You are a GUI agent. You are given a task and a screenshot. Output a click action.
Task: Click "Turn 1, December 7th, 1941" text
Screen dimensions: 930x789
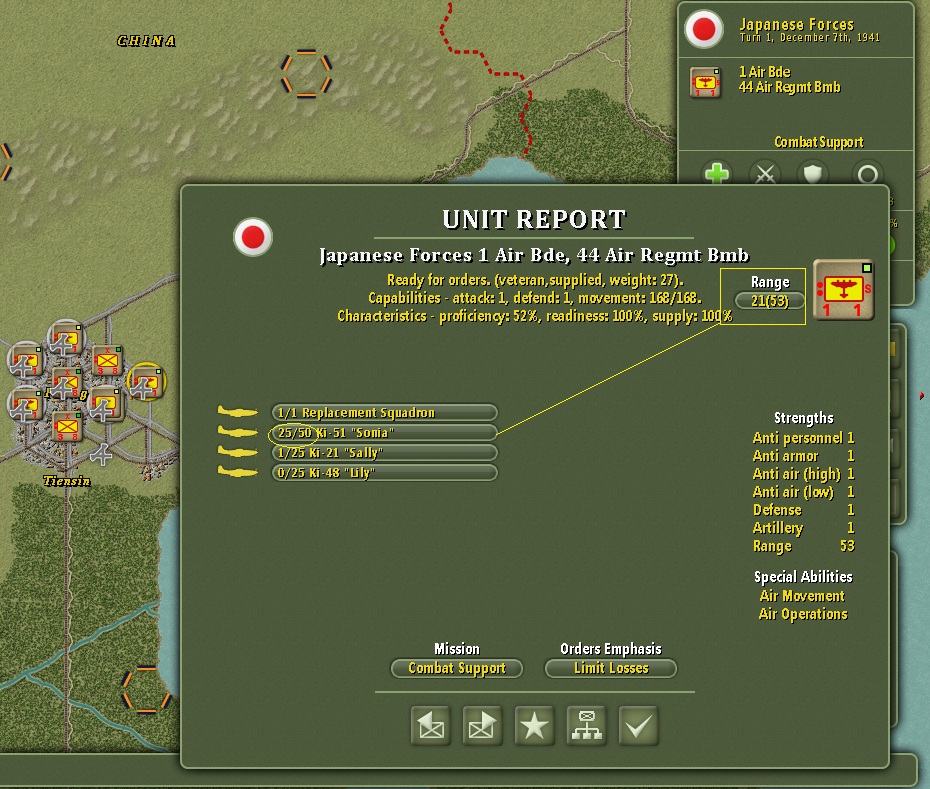pos(810,37)
